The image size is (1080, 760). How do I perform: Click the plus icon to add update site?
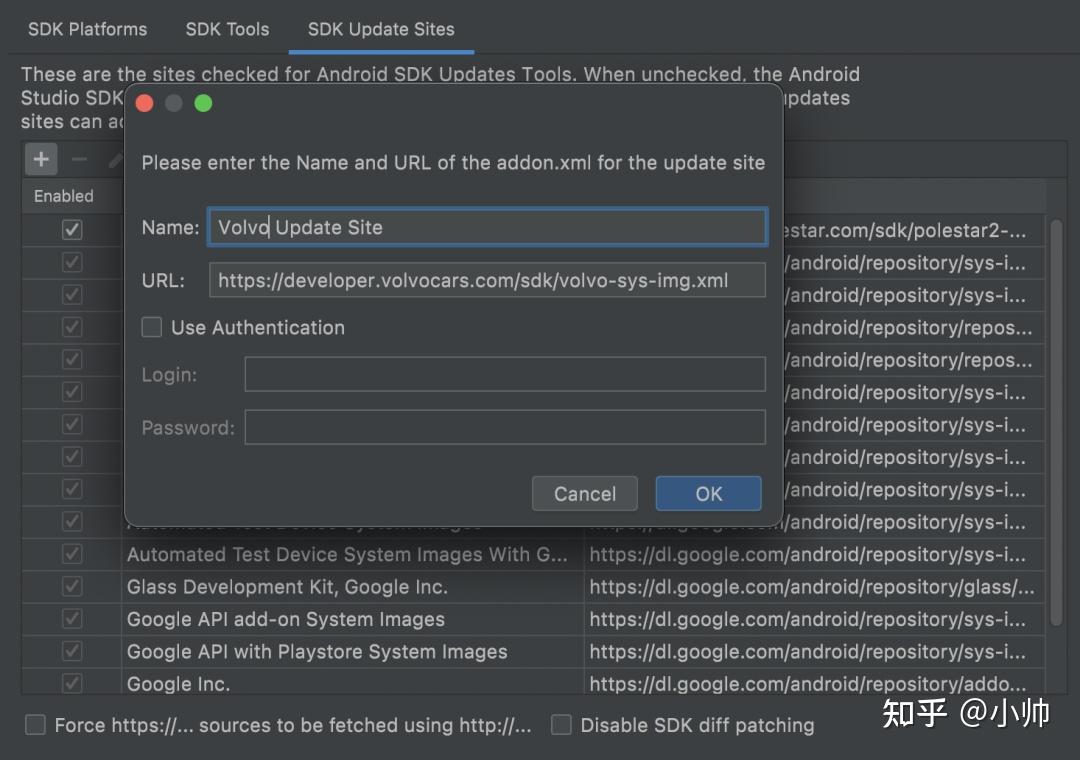coord(41,159)
